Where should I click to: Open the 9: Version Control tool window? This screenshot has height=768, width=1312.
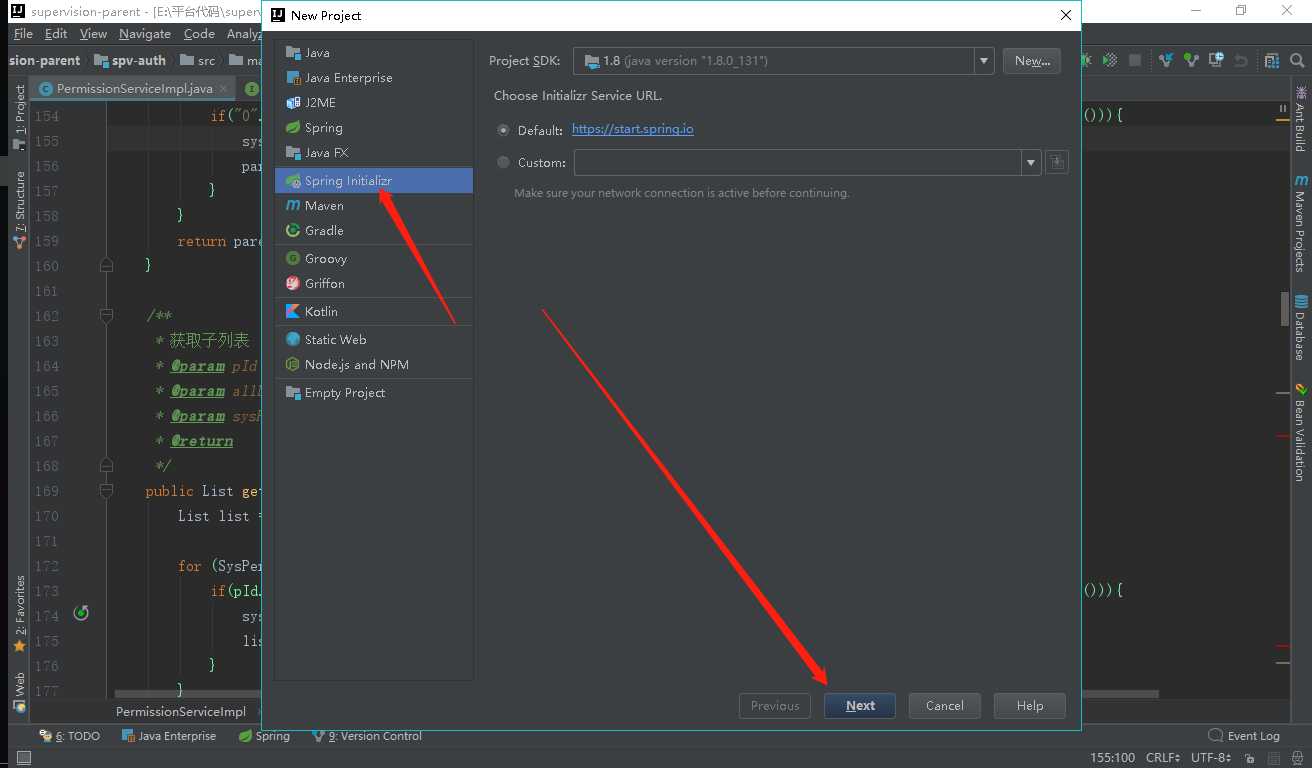(367, 736)
